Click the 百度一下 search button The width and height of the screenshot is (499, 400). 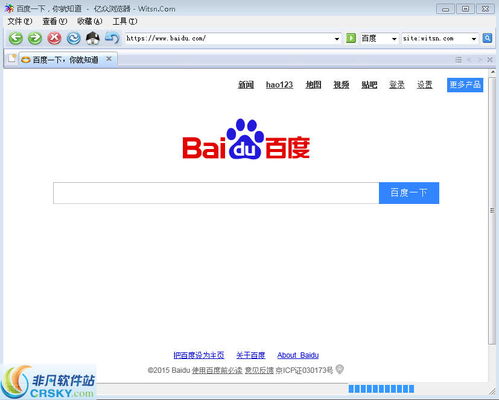click(x=409, y=193)
